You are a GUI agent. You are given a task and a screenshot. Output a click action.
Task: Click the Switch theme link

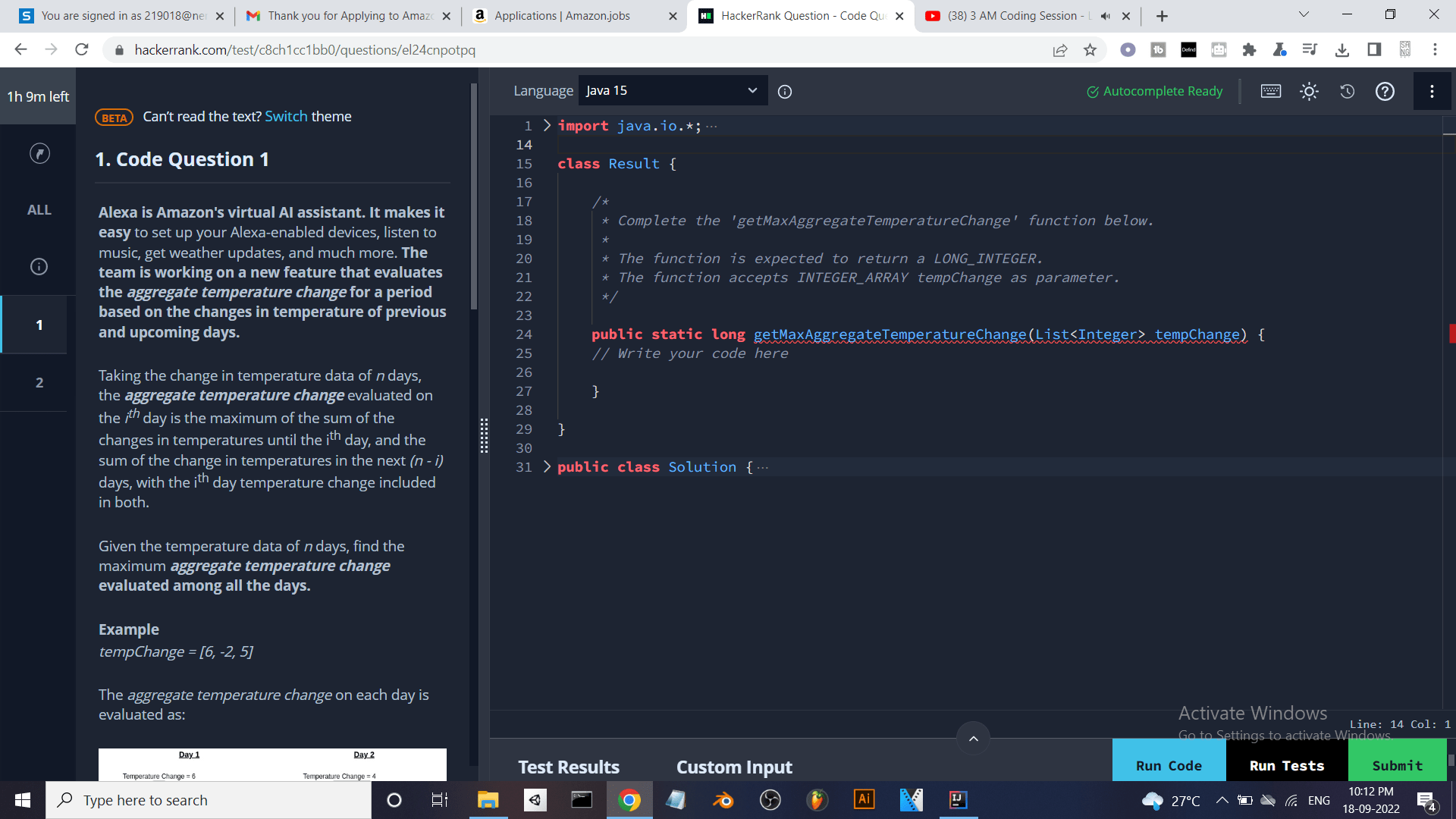click(x=286, y=116)
